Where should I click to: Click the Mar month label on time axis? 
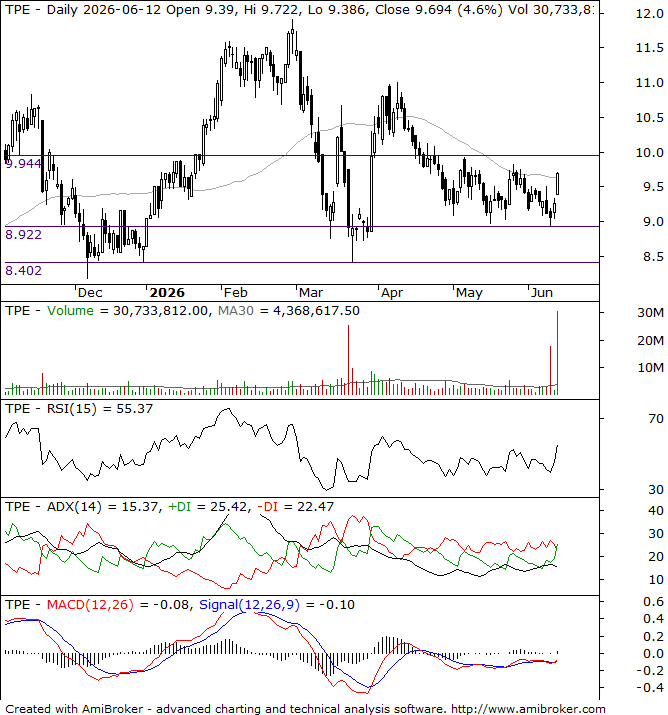tap(311, 292)
